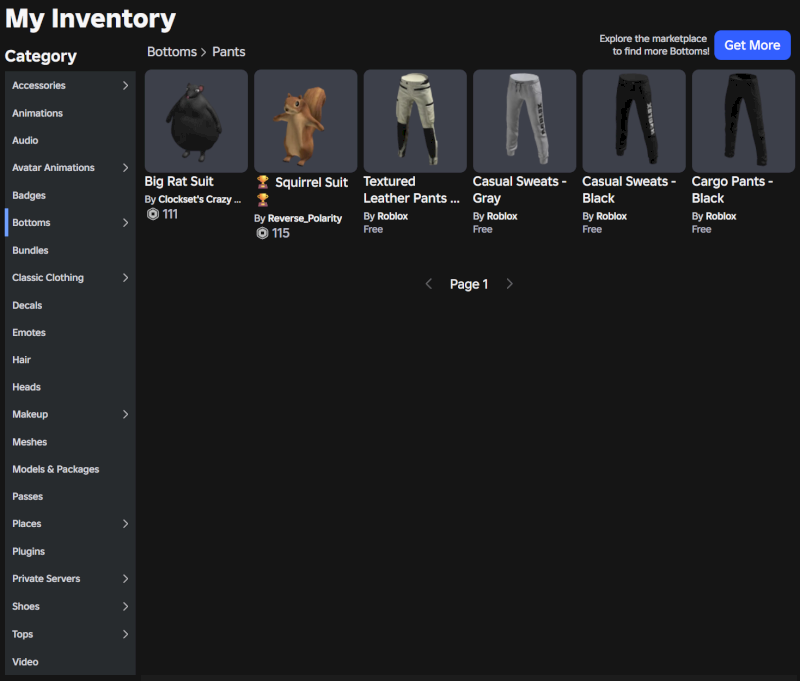Expand the Classic Clothing chevron
The height and width of the screenshot is (681, 800).
tap(126, 278)
